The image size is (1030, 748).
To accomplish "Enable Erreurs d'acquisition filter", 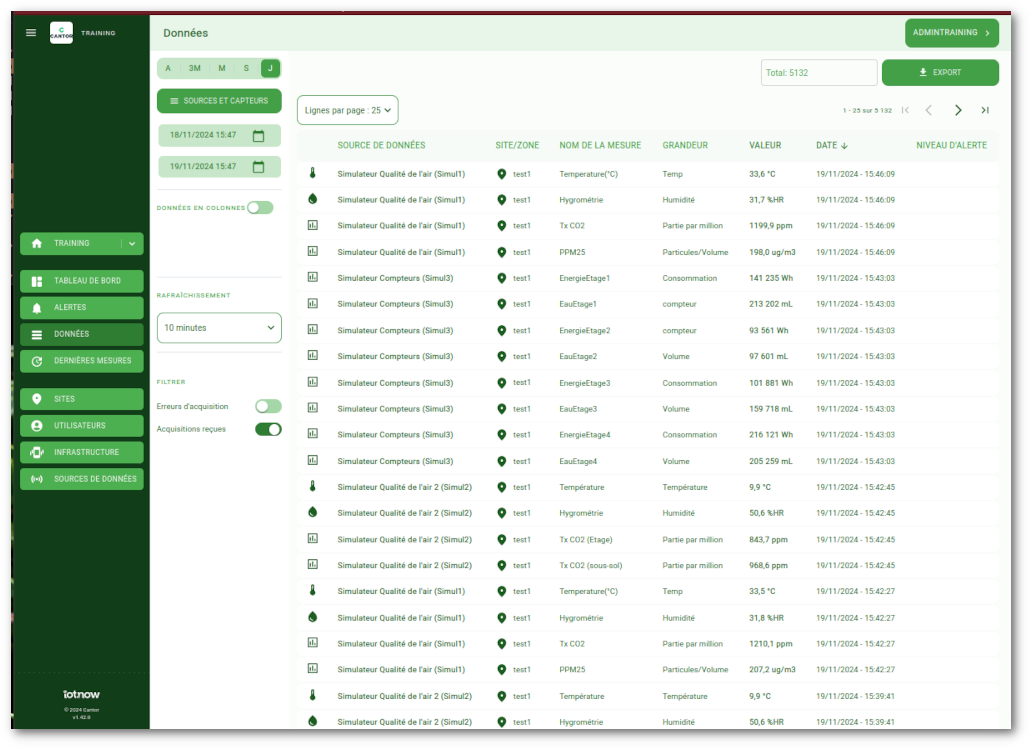I will [x=268, y=407].
